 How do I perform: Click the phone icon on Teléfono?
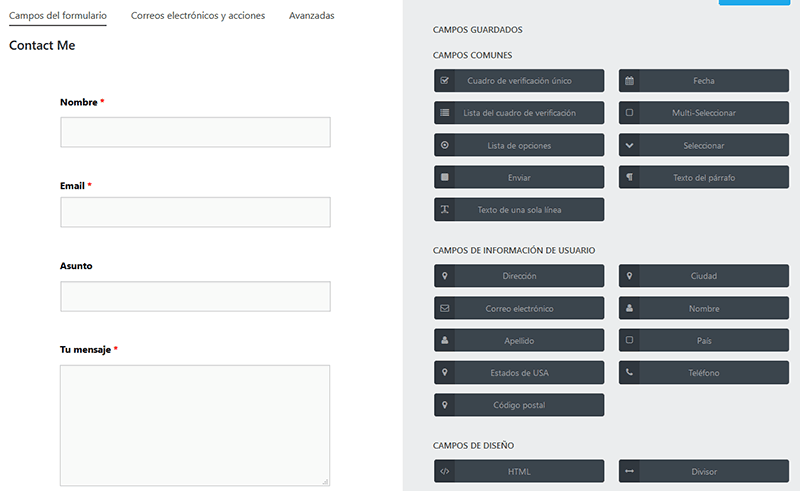tap(629, 373)
